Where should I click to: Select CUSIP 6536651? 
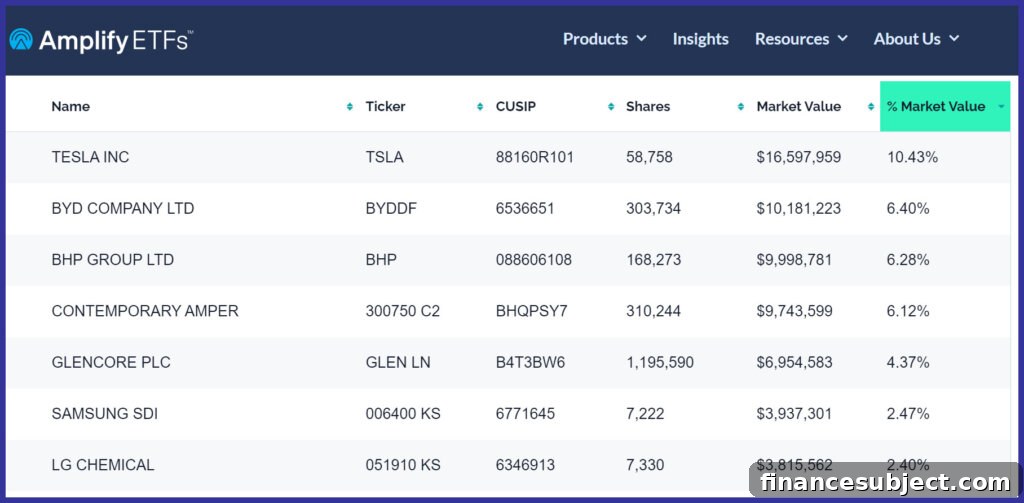pyautogui.click(x=525, y=209)
